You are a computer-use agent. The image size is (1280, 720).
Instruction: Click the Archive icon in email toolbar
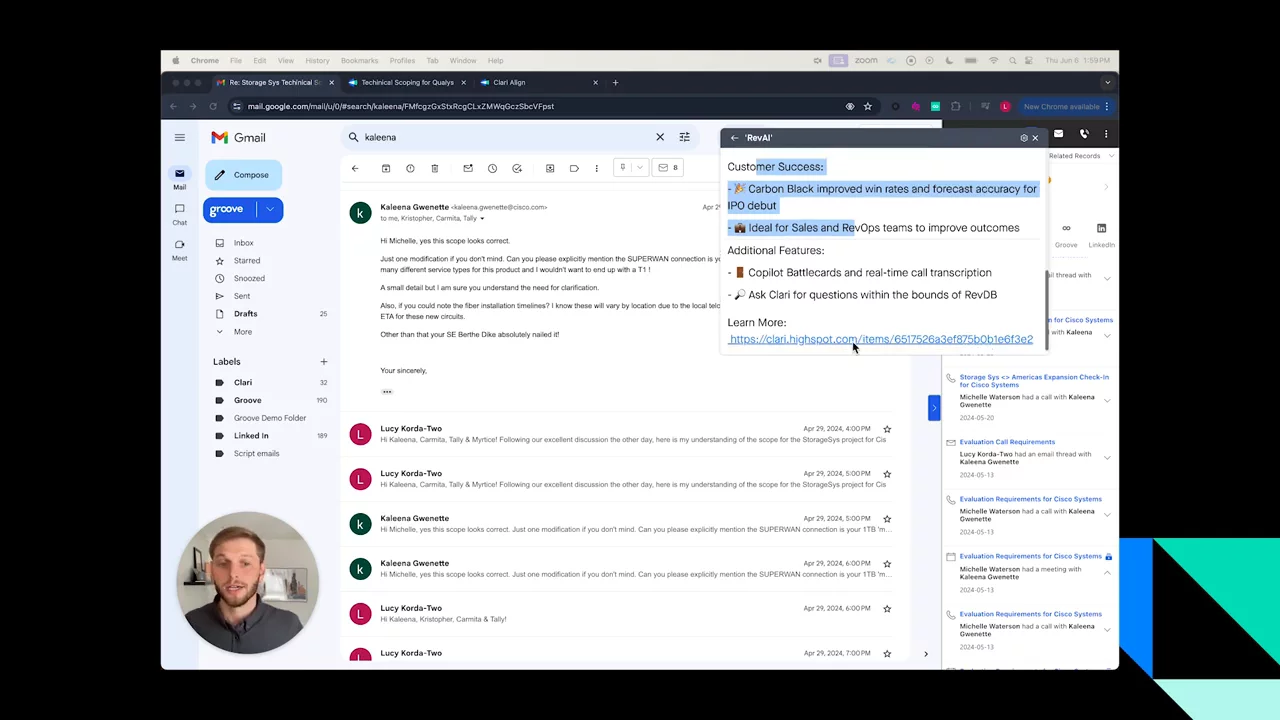tap(385, 168)
